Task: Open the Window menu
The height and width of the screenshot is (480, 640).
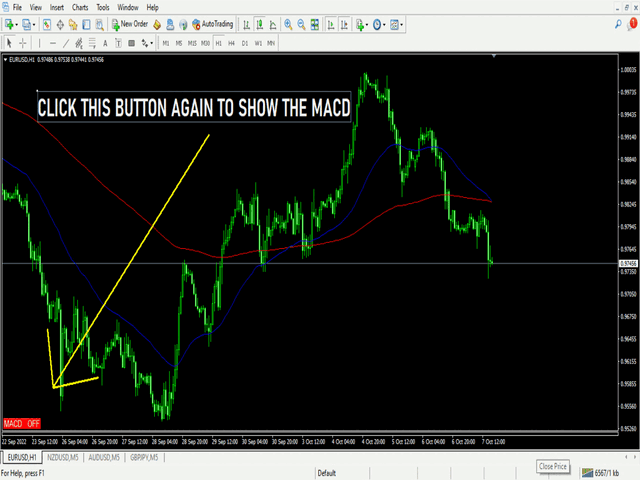Action: point(128,7)
